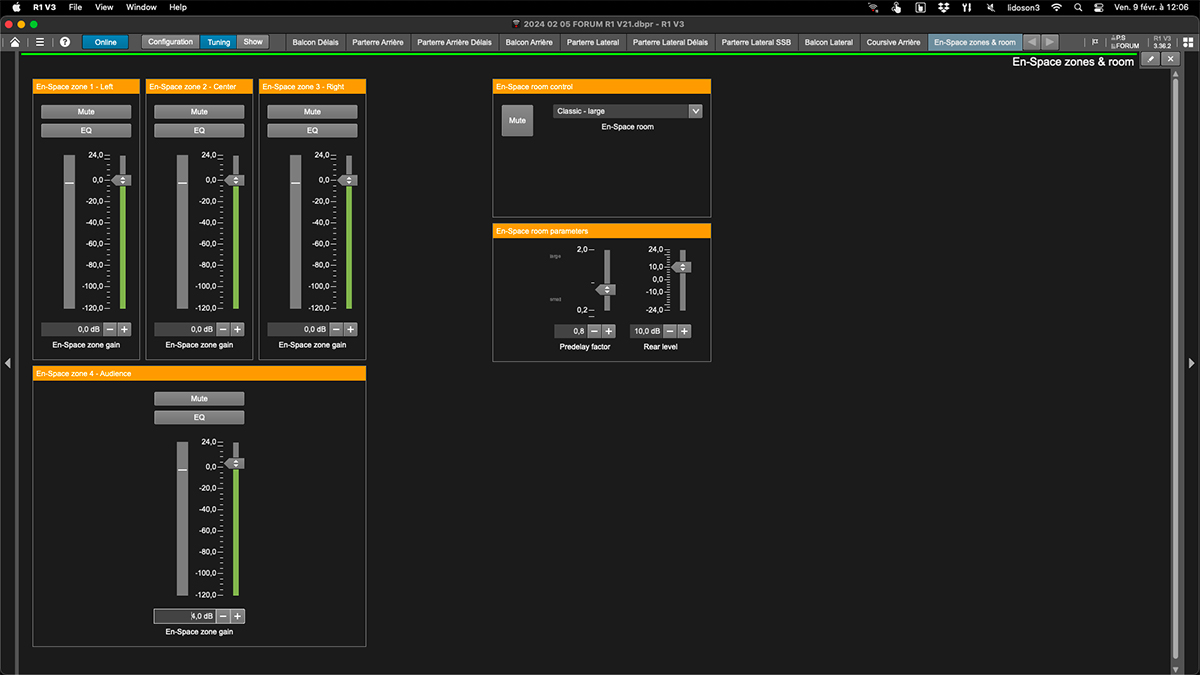Expand the right side panel arrow
The image size is (1200, 675).
coord(1191,363)
